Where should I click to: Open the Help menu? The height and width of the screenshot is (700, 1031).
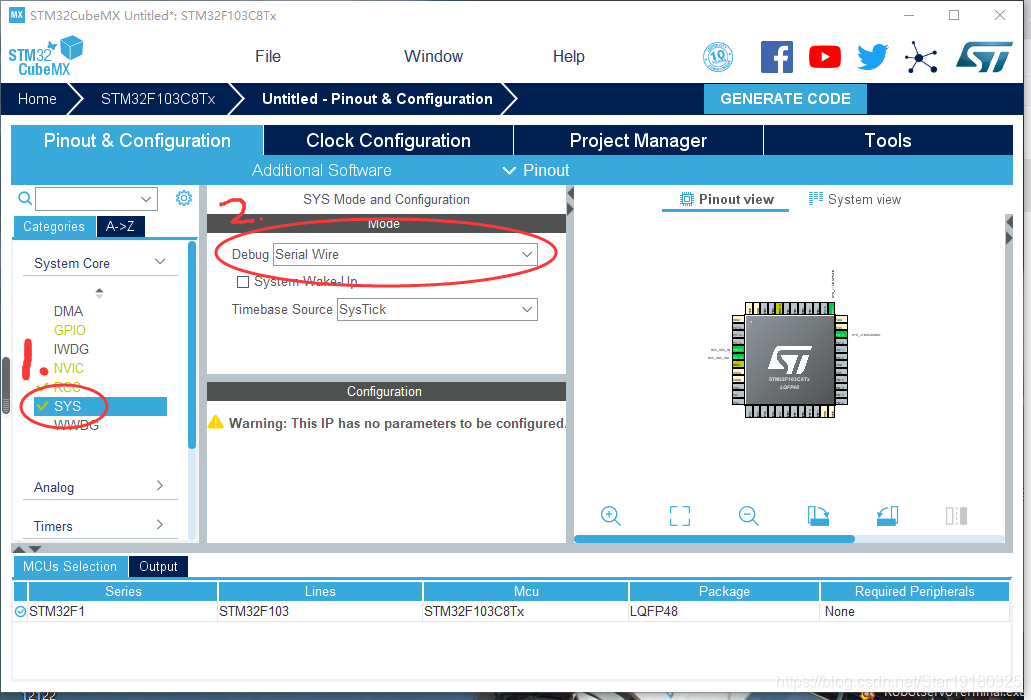click(569, 57)
